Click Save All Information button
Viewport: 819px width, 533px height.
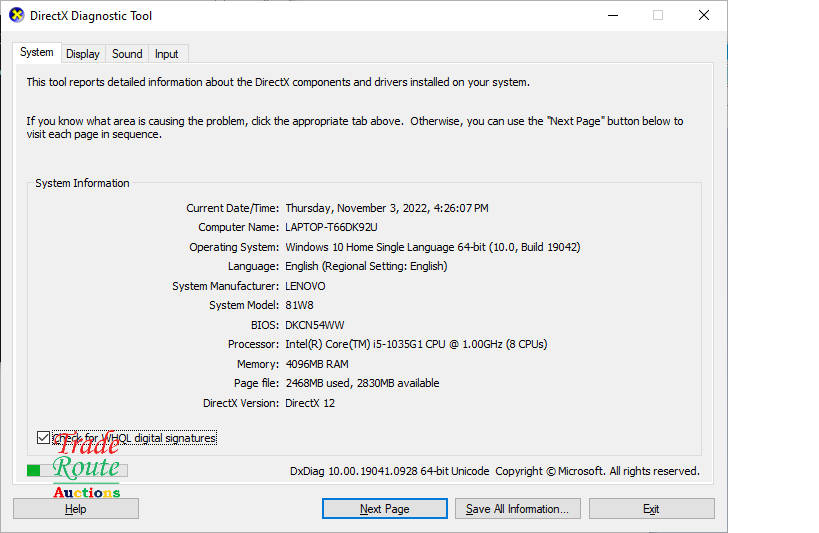tap(517, 509)
